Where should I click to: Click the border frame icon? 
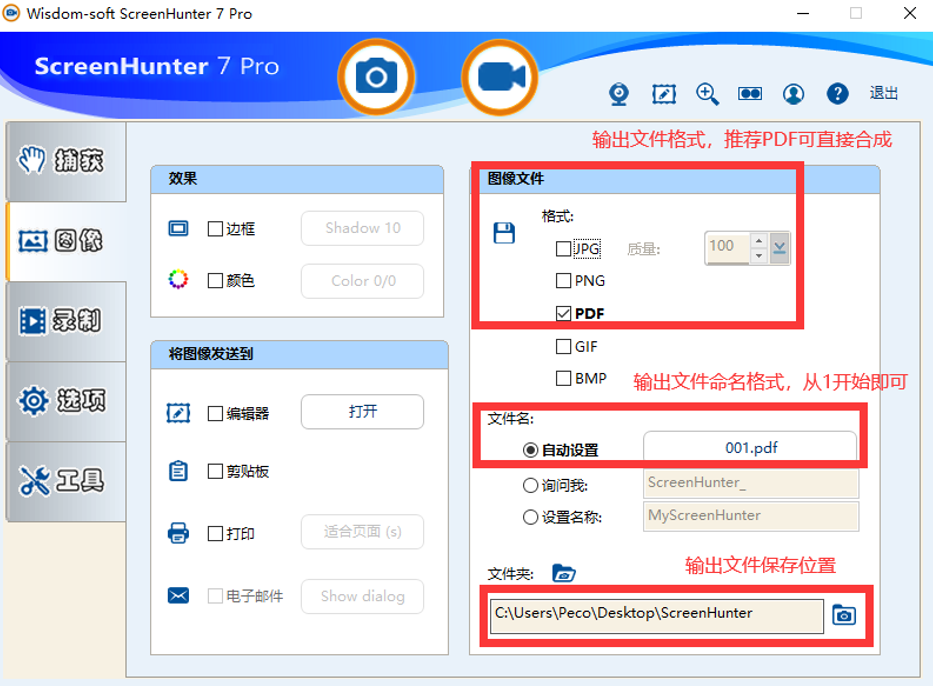(178, 228)
